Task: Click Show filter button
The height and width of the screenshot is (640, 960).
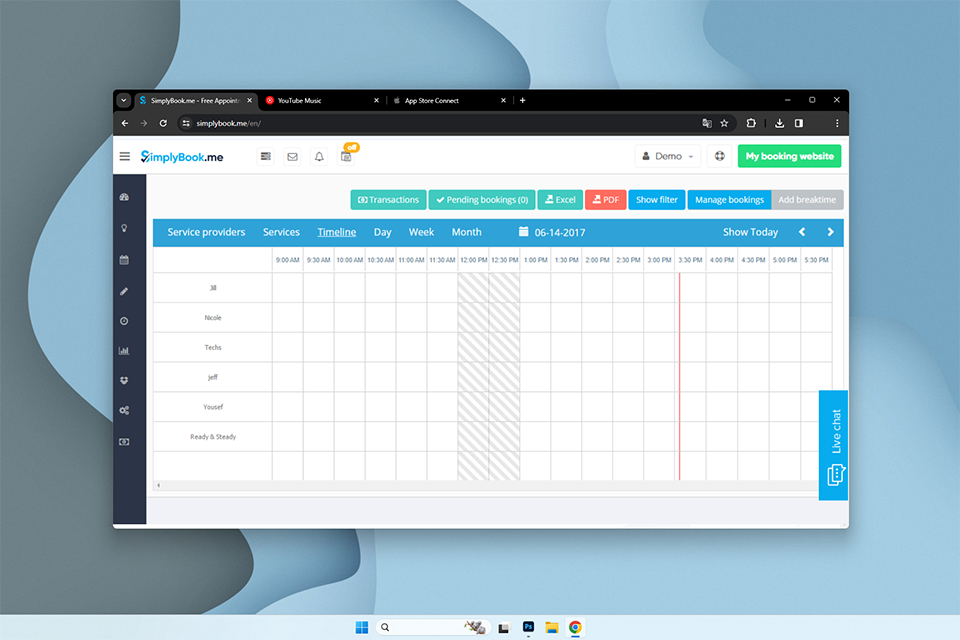Action: 656,200
